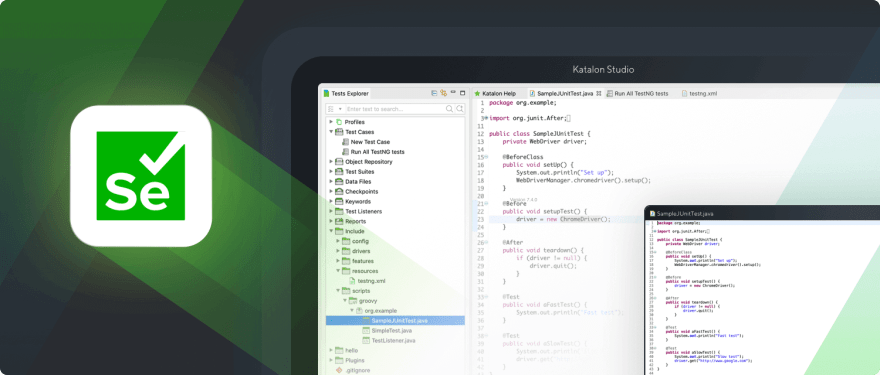Click the Profiles folder icon
This screenshot has height=375, width=880.
coord(339,122)
